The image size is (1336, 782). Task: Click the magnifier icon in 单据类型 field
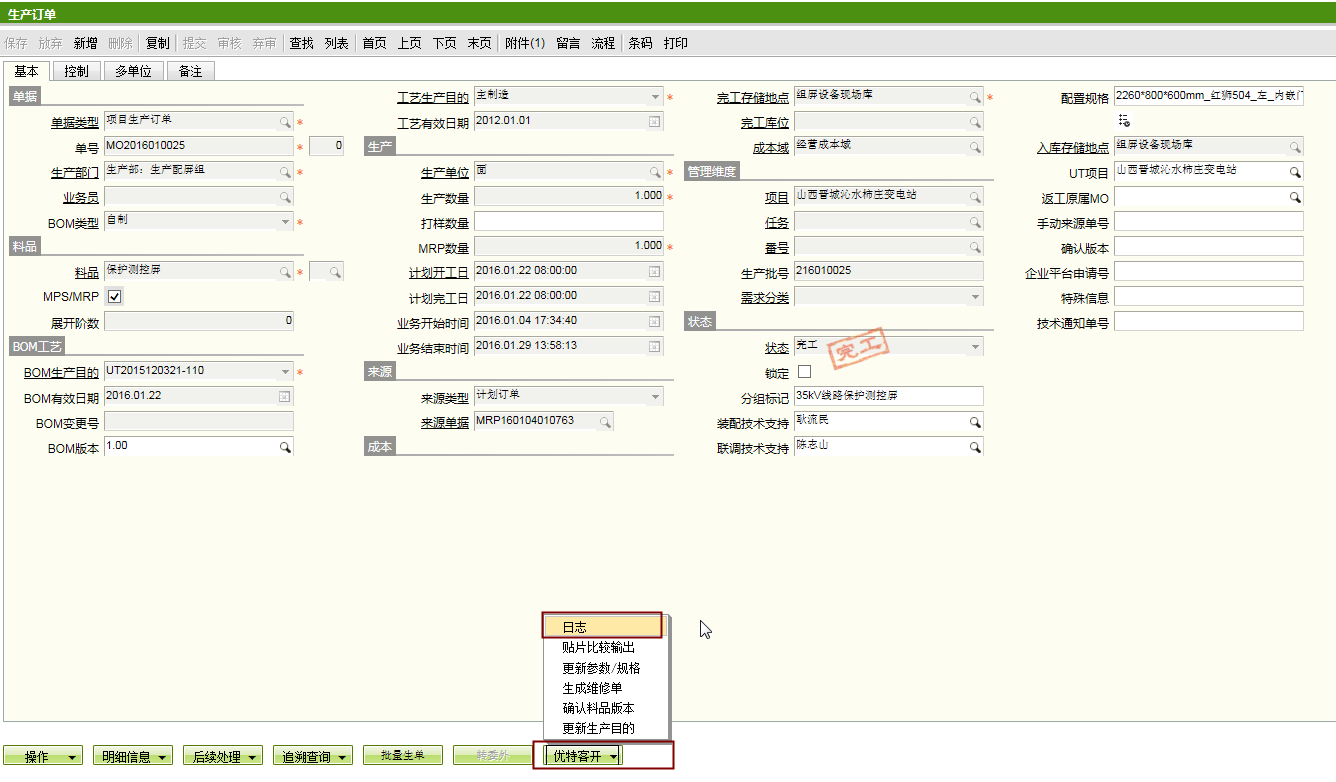[x=285, y=122]
